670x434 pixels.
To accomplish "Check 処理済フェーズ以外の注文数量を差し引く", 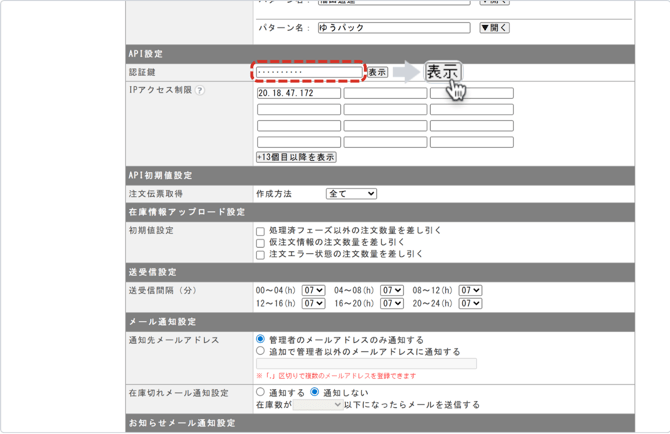I will 261,231.
